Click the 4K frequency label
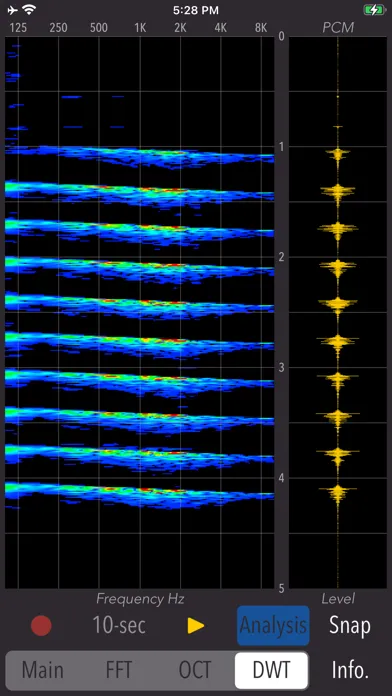Image resolution: width=392 pixels, height=696 pixels. (221, 28)
